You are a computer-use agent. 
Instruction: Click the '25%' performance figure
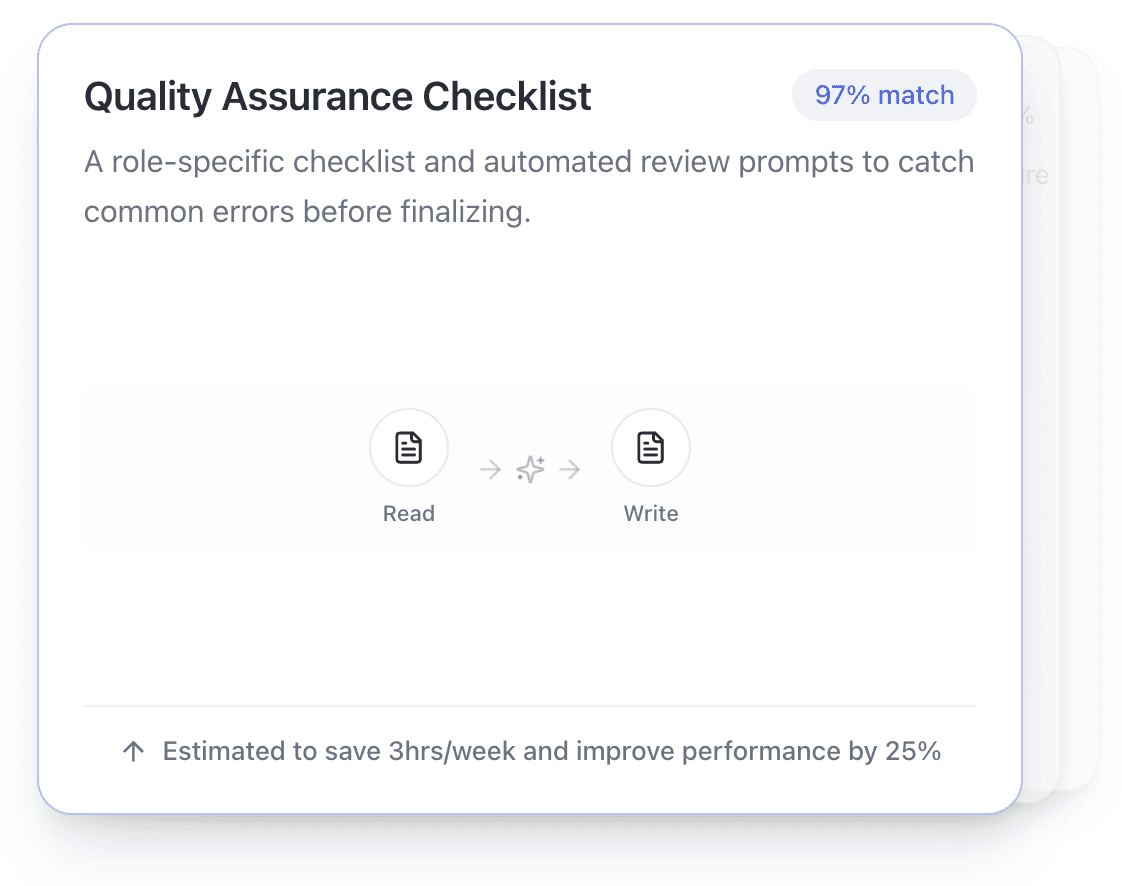[x=913, y=752]
